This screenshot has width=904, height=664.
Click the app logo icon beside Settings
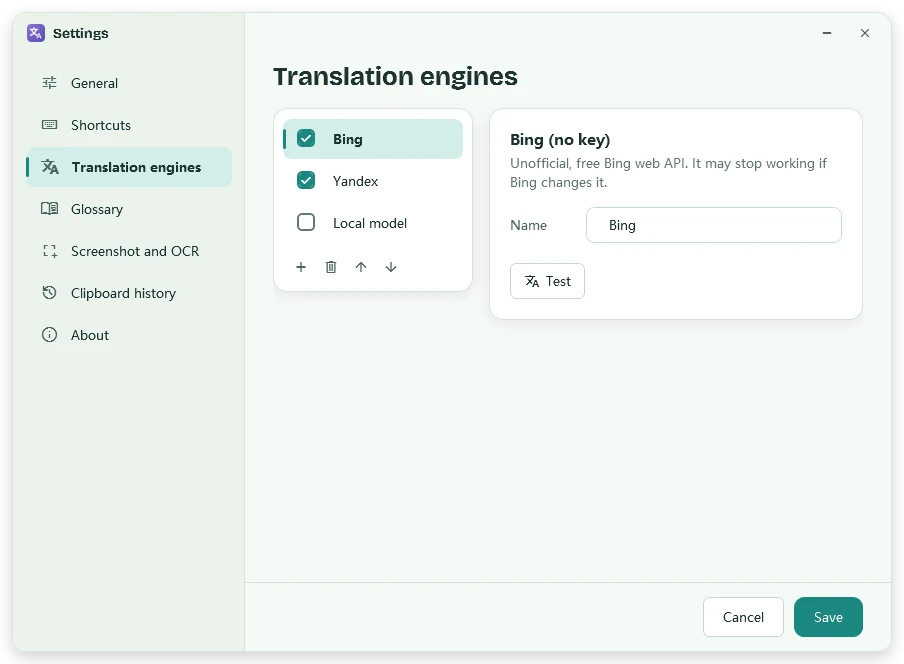[36, 33]
